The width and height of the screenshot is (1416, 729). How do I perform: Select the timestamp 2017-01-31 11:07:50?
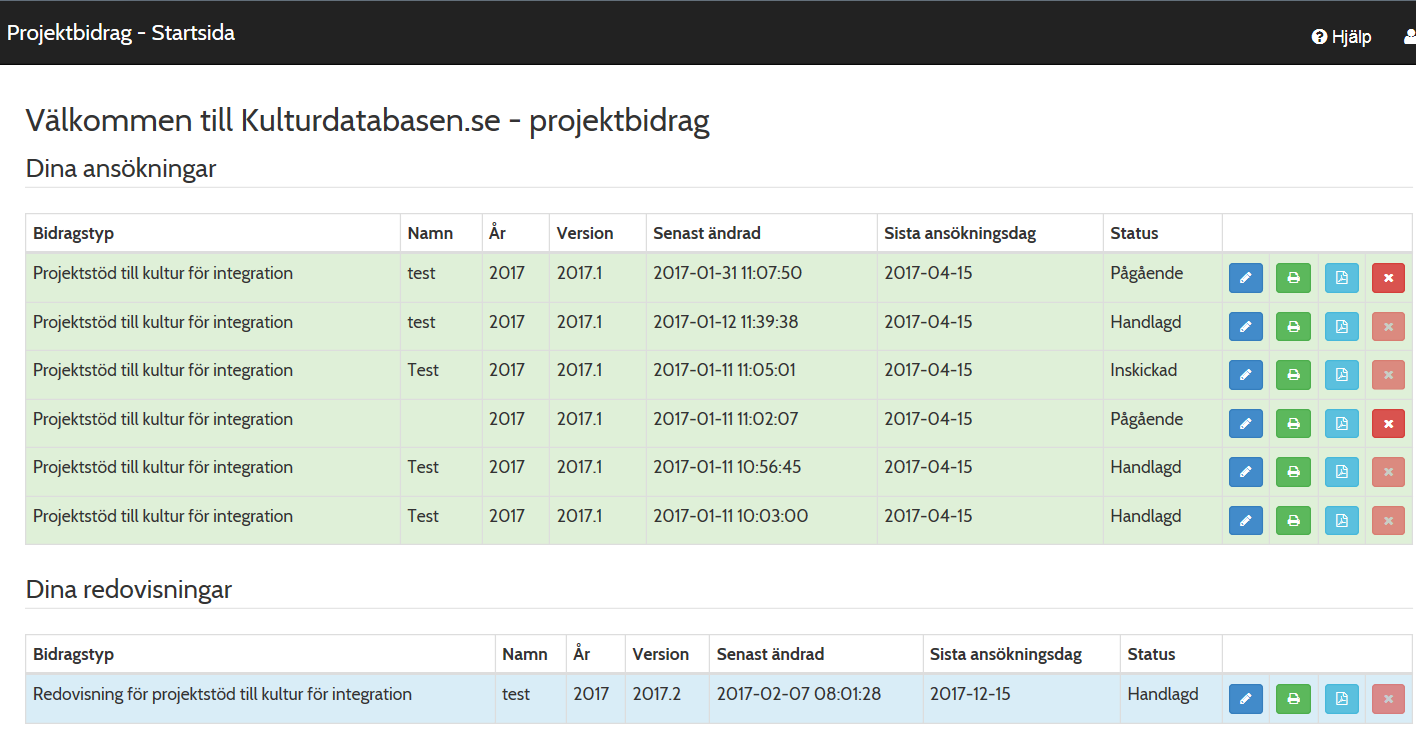tap(728, 273)
